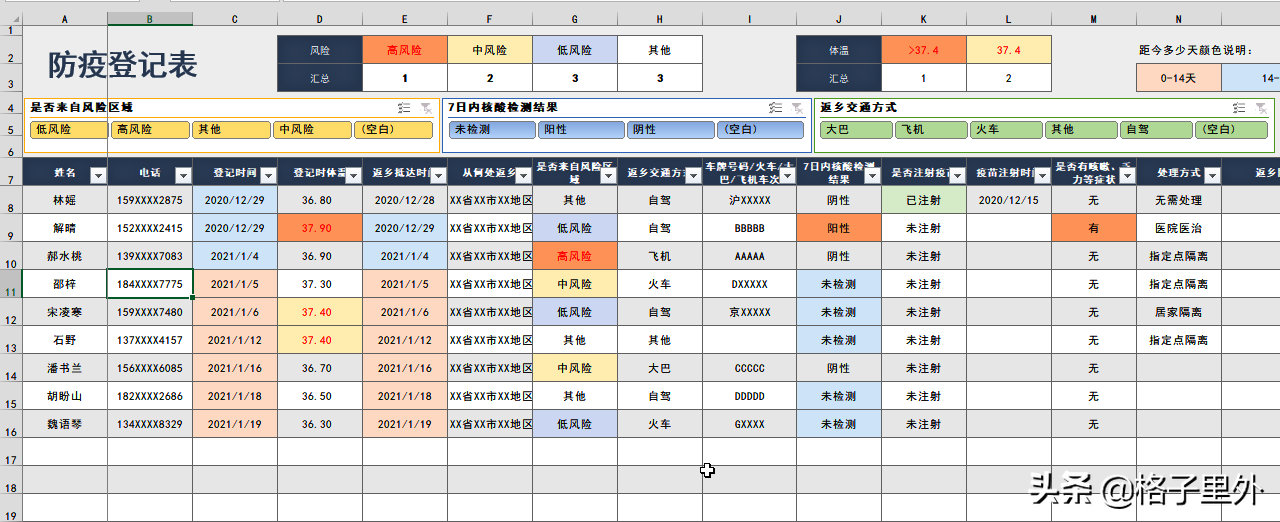Select 其他 in the risk area slicer
Screen dimensions: 1280x522
[231, 129]
